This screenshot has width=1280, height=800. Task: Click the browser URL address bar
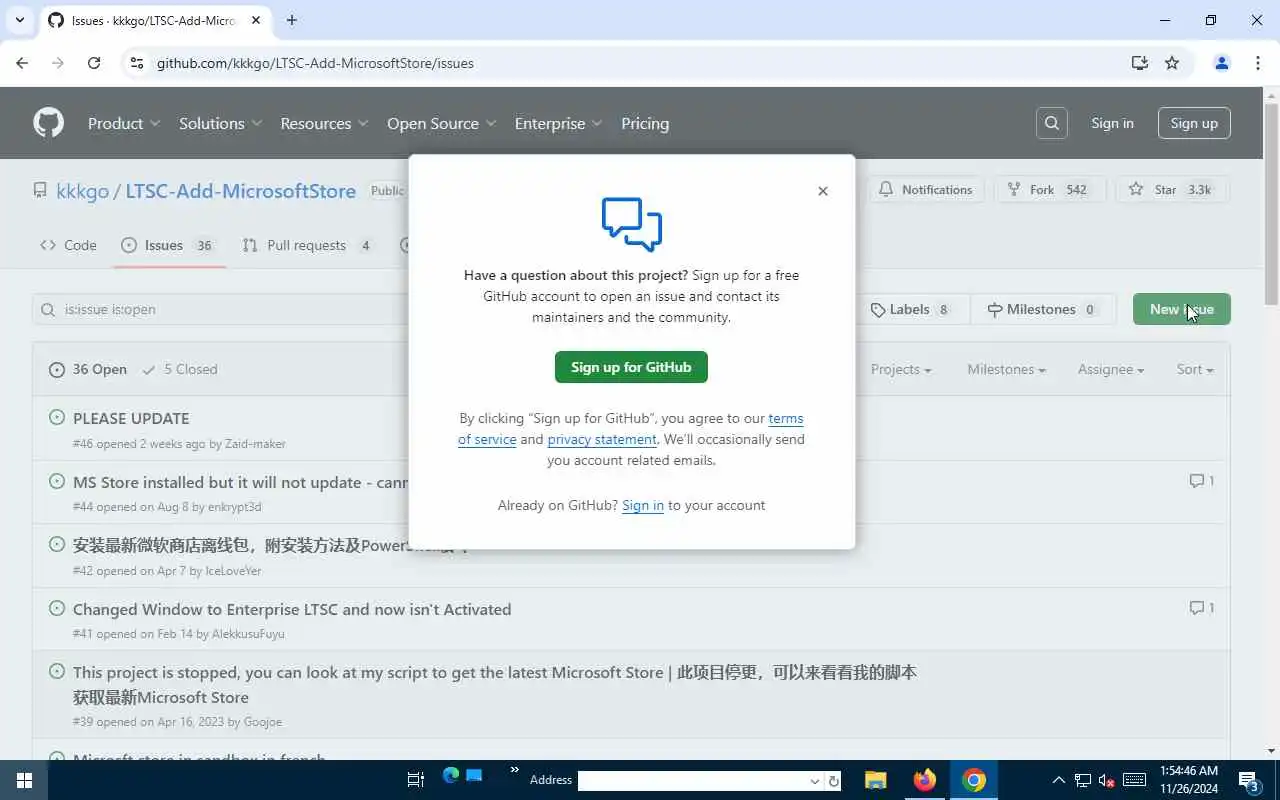pyautogui.click(x=630, y=63)
